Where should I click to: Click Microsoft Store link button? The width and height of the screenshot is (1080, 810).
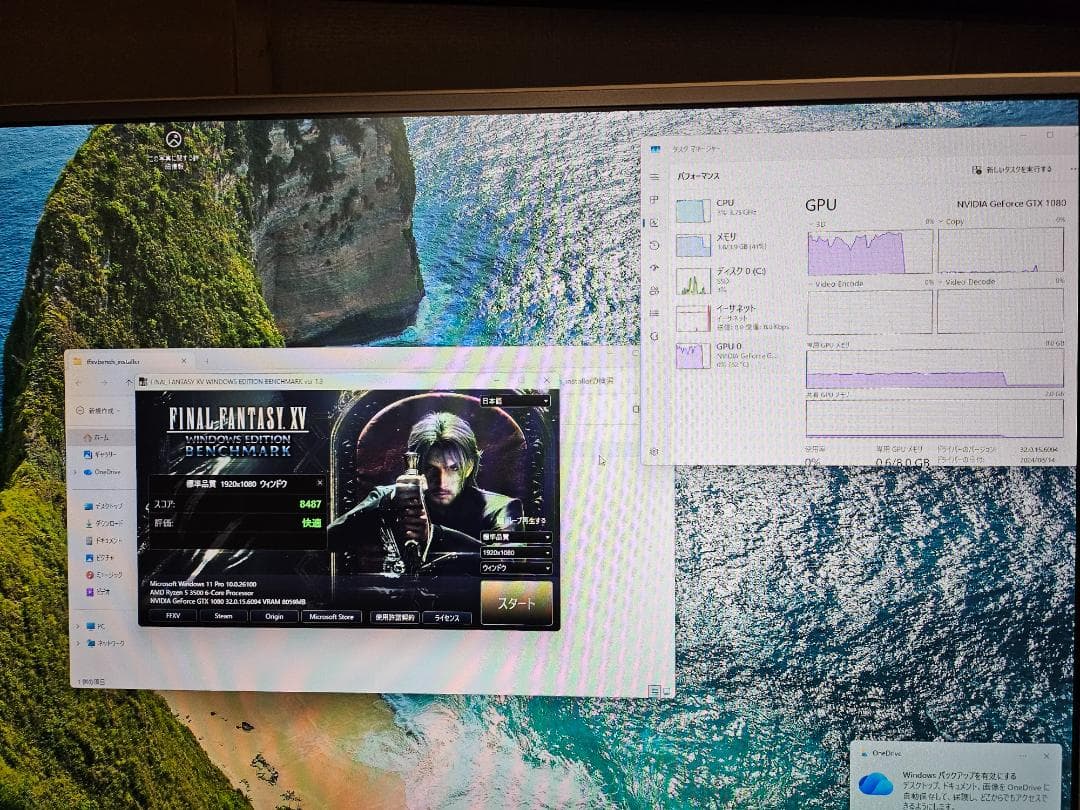tap(331, 617)
